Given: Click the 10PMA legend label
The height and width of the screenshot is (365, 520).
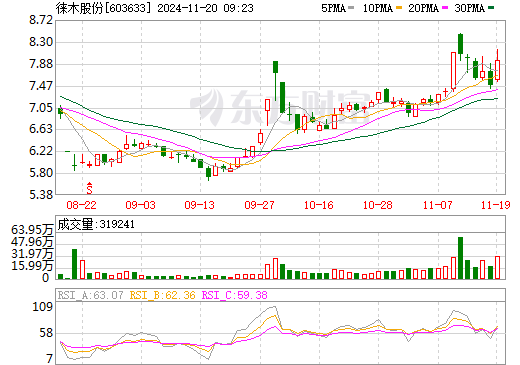Looking at the screenshot, I should pyautogui.click(x=378, y=8).
